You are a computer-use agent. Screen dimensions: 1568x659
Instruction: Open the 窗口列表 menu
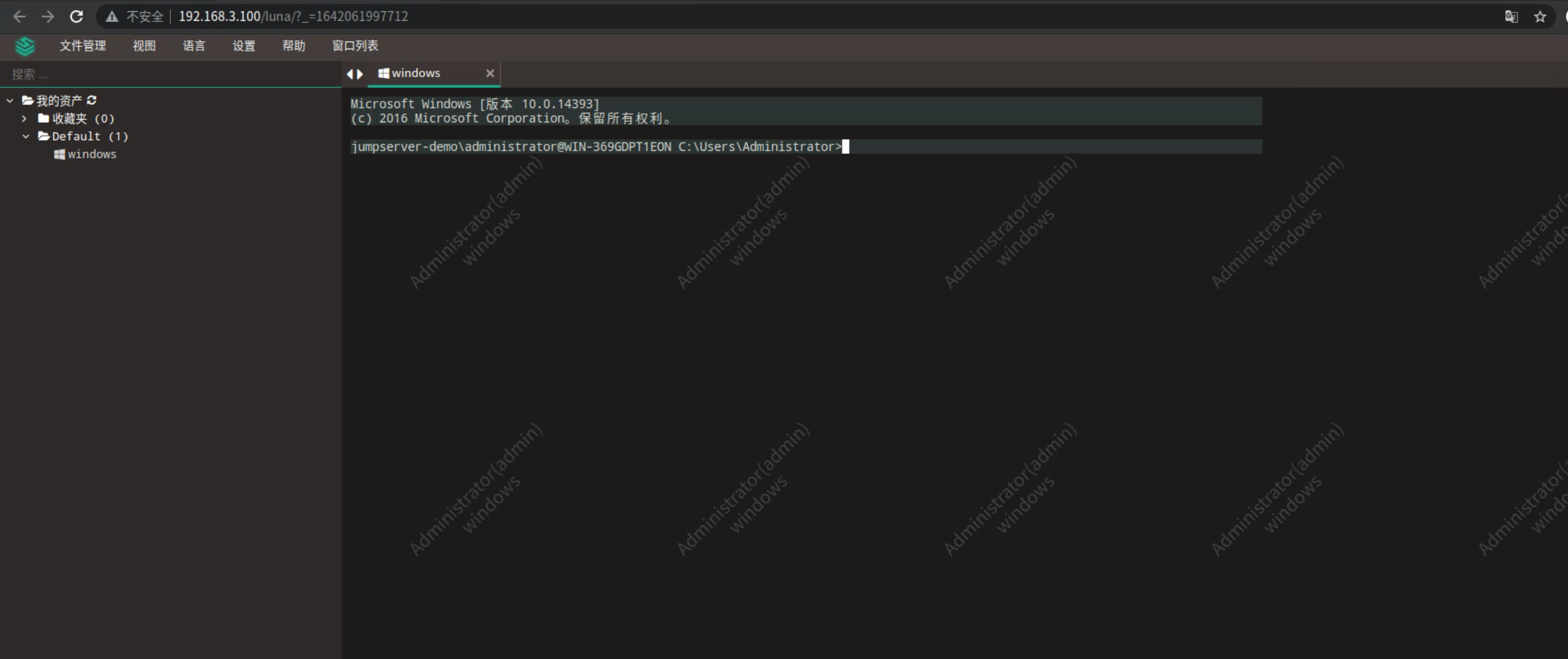[355, 46]
